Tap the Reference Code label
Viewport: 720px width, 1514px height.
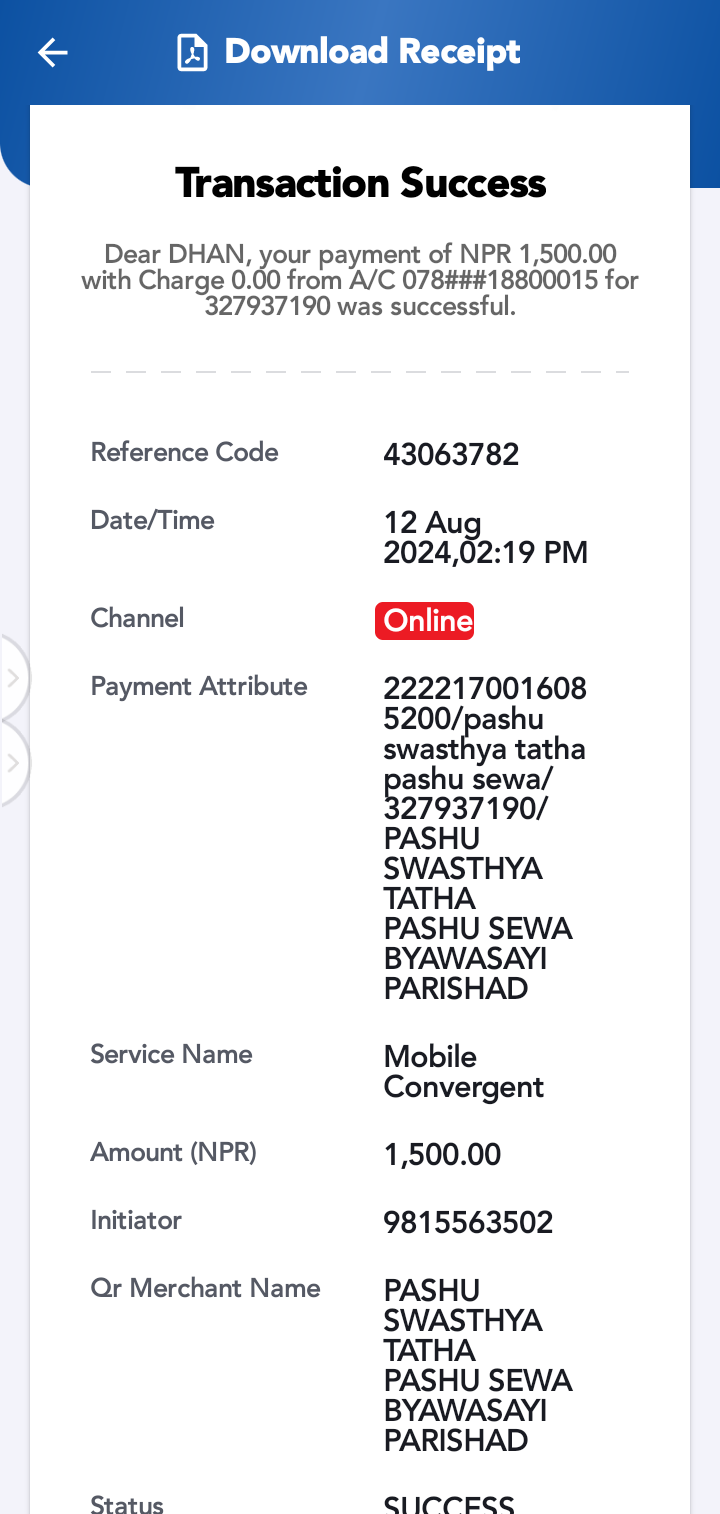pos(184,452)
